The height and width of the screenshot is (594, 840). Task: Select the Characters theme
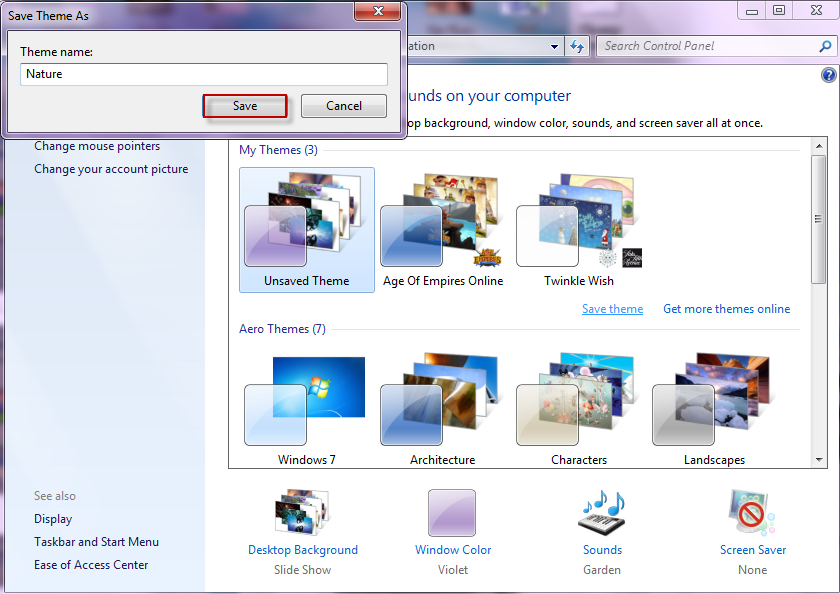click(x=579, y=410)
